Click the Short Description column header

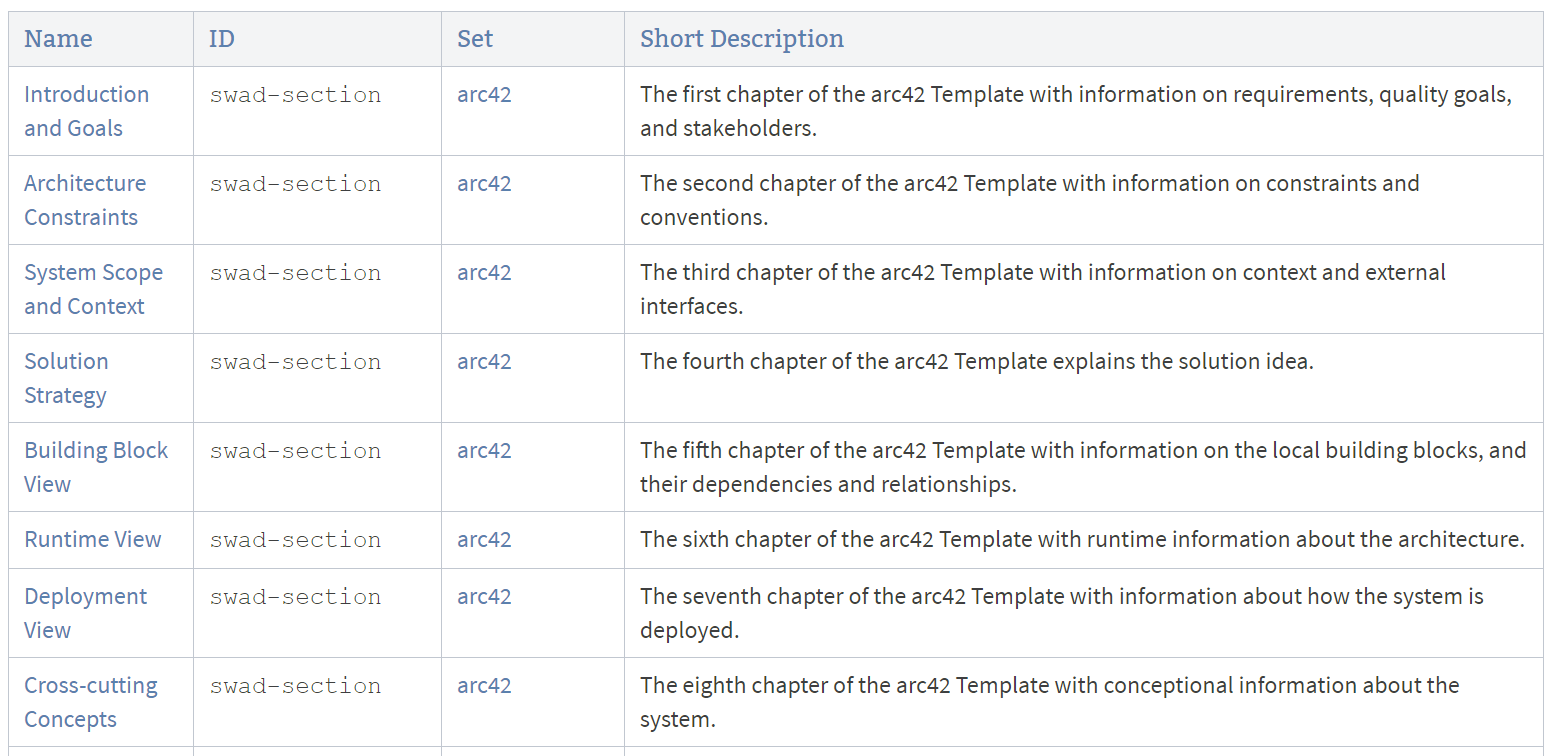coord(742,39)
